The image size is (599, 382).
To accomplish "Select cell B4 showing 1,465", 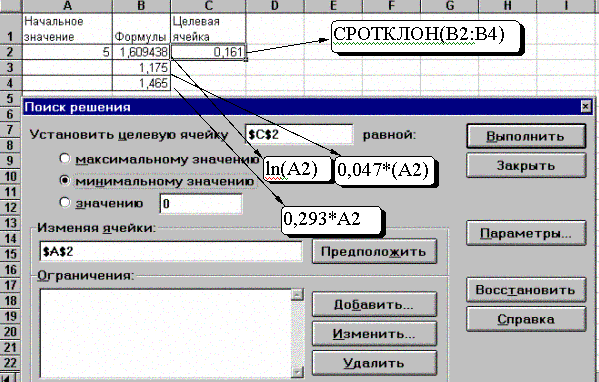I will 141,83.
